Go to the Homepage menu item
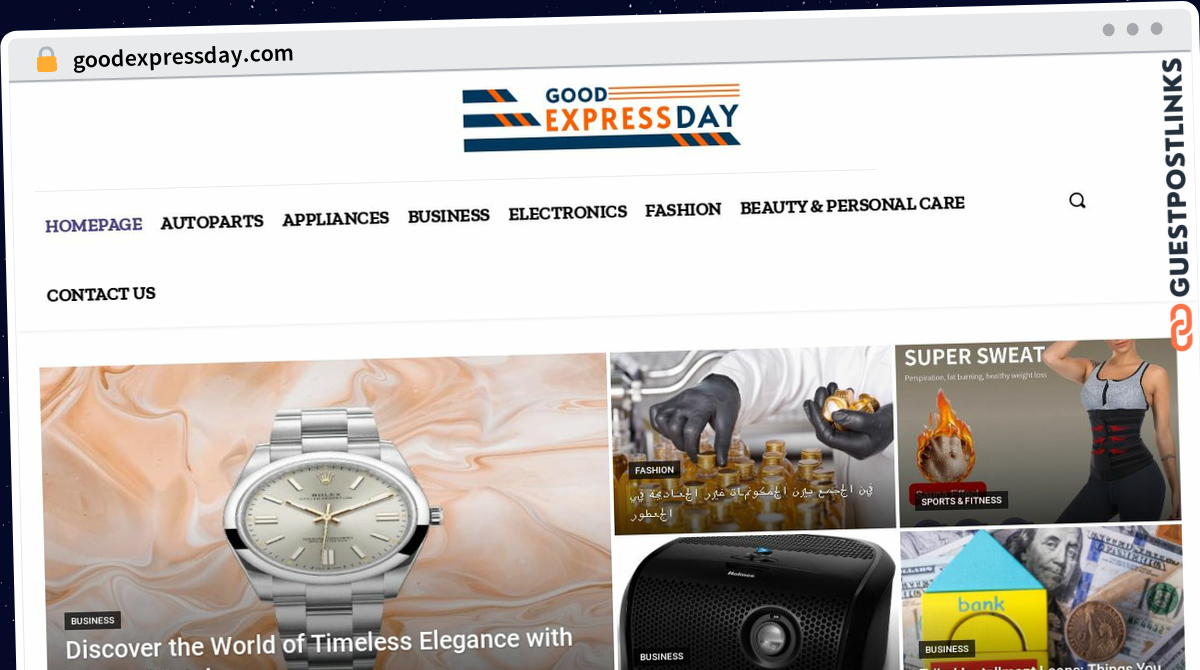 click(94, 225)
